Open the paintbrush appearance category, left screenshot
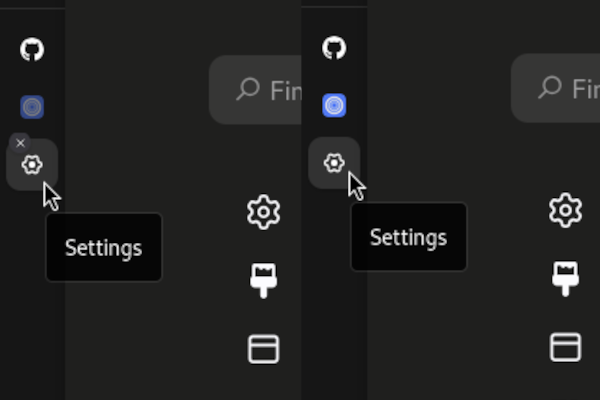 (x=263, y=280)
